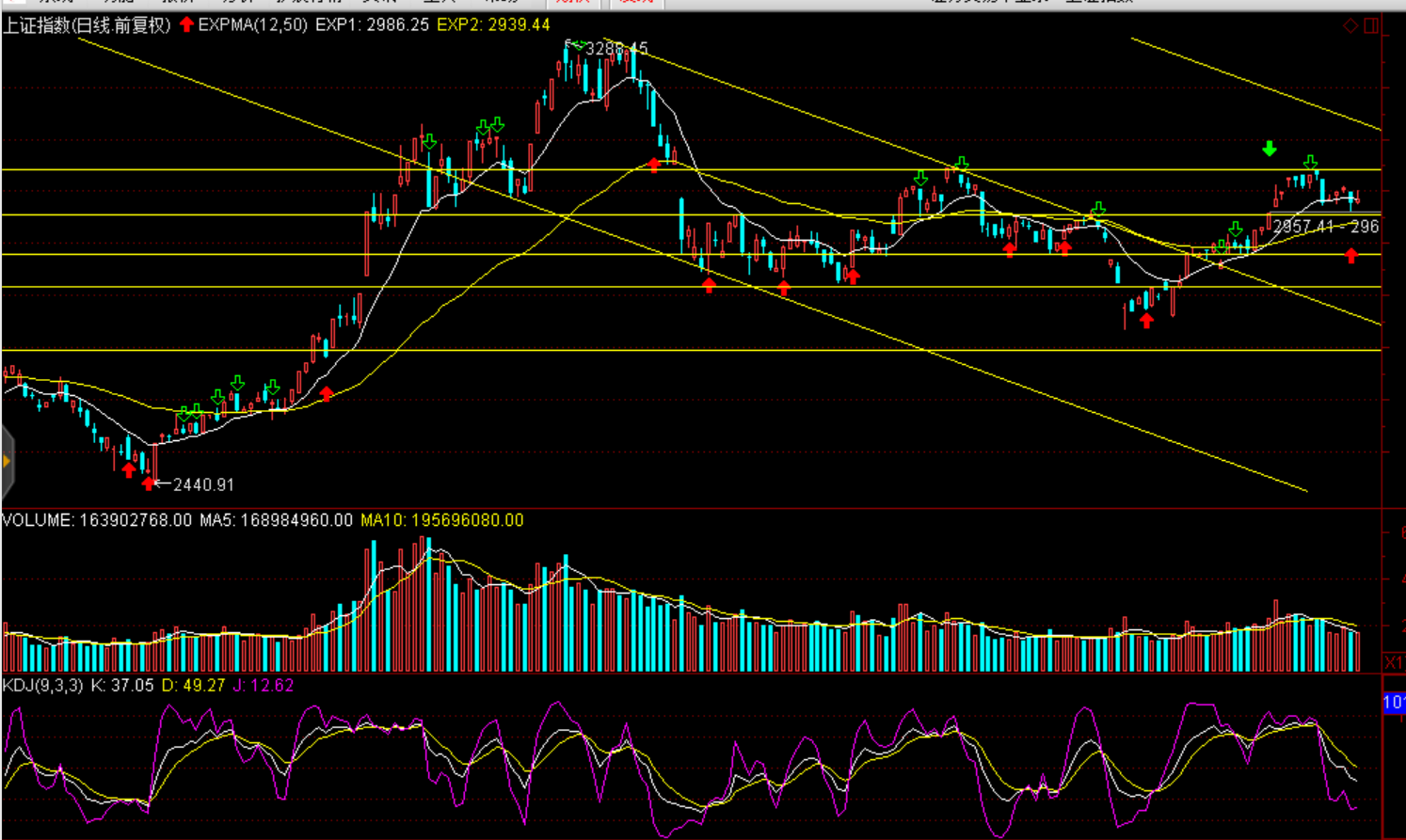1406x840 pixels.
Task: Expand the left side panel arrow handle
Action: tap(7, 461)
